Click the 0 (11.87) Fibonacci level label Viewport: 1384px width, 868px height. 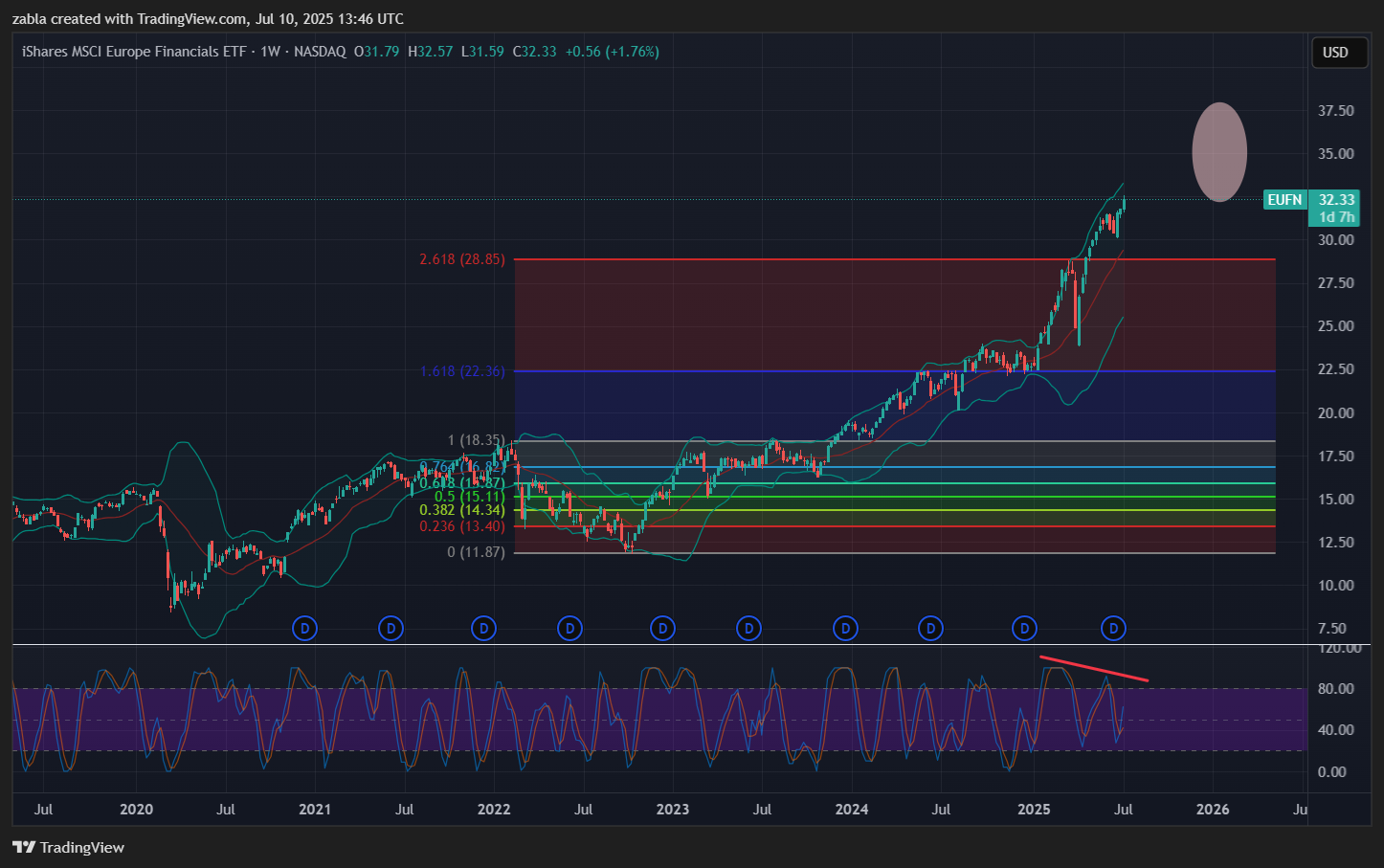click(476, 552)
